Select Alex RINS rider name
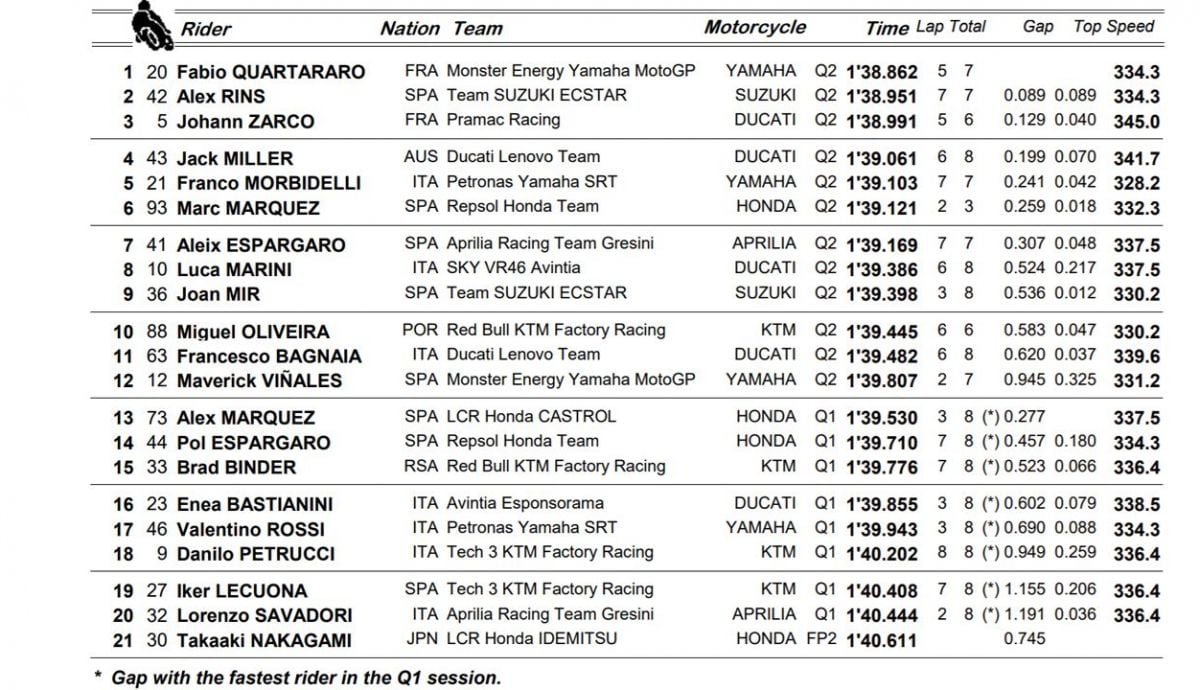Viewport: 1200px width, 690px height. 220,97
